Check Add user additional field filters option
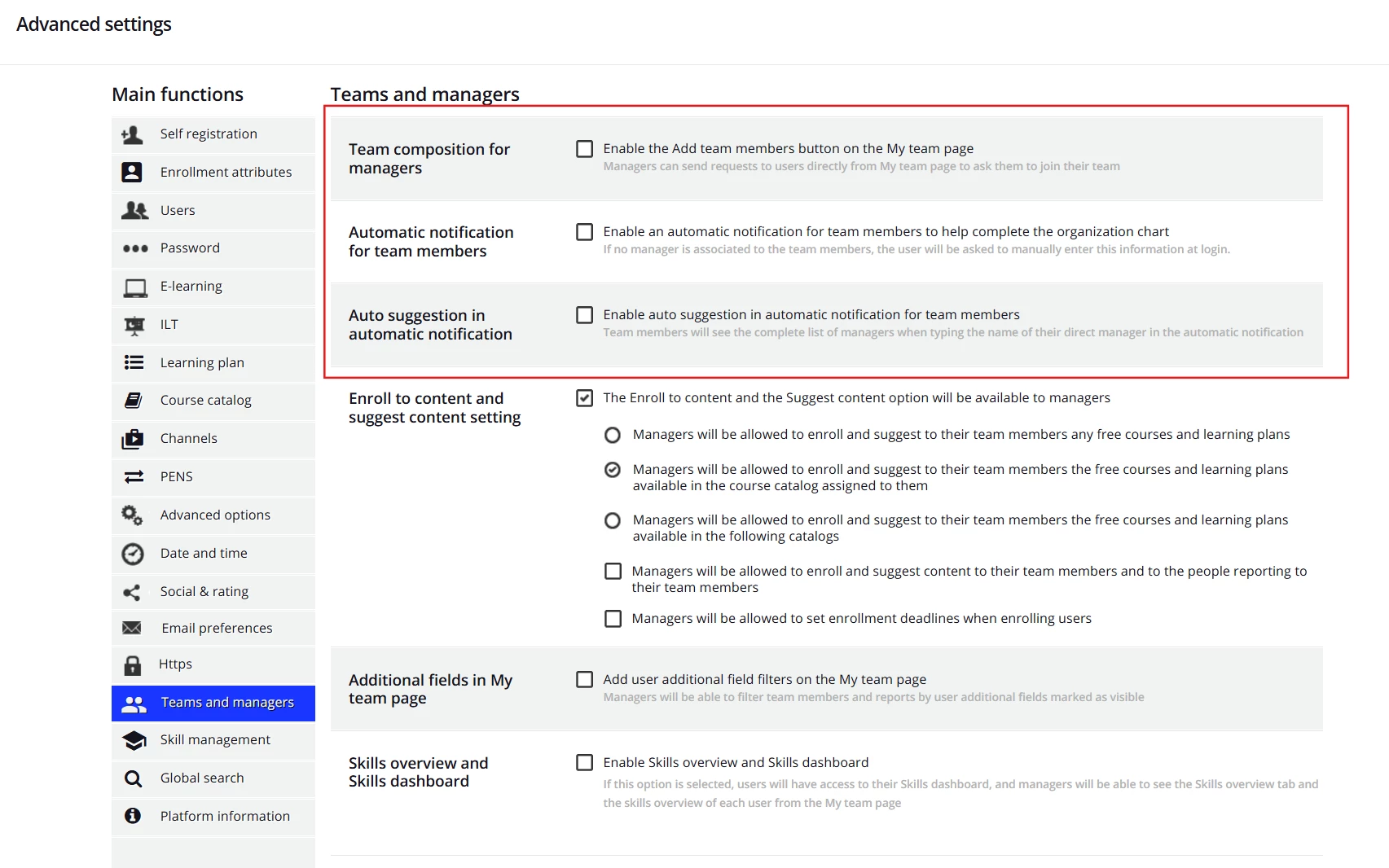The image size is (1389, 868). pyautogui.click(x=584, y=680)
